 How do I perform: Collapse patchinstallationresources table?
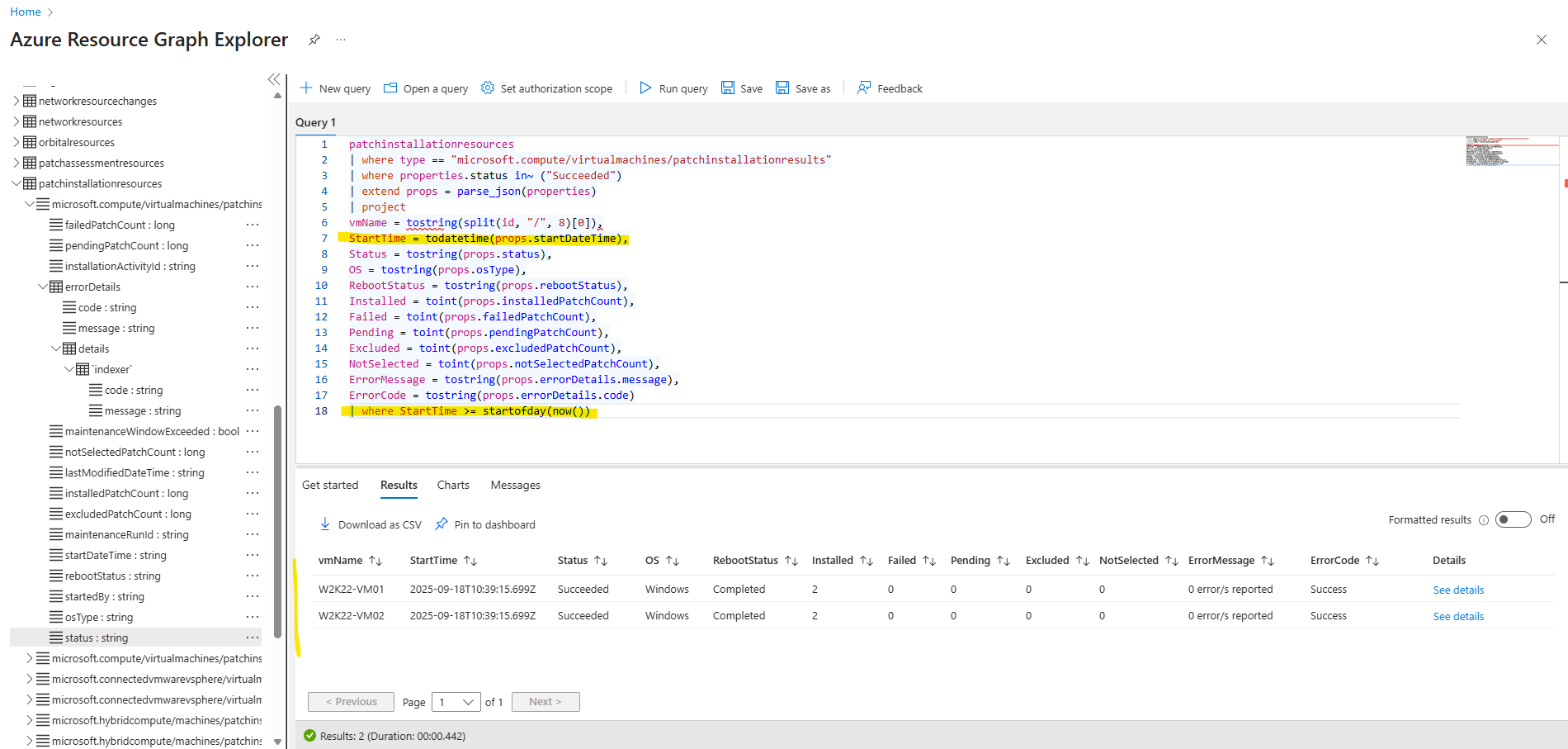point(17,183)
